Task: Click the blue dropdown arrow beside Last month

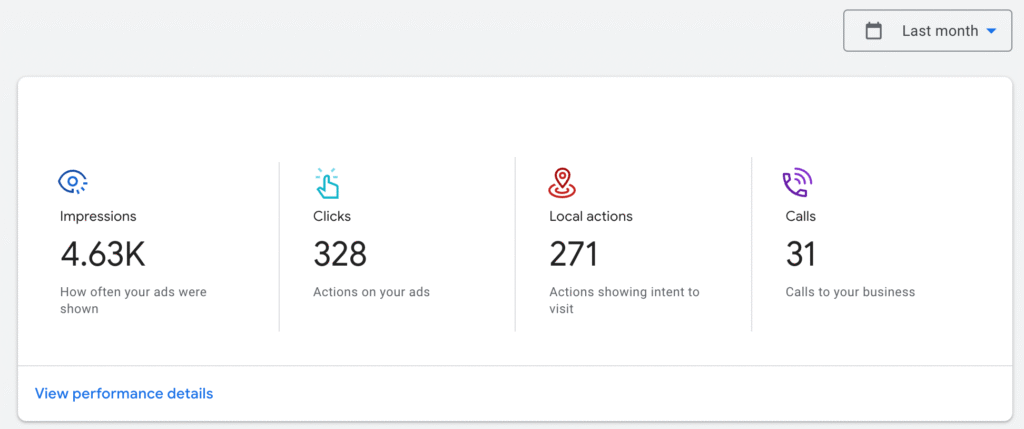Action: [991, 31]
